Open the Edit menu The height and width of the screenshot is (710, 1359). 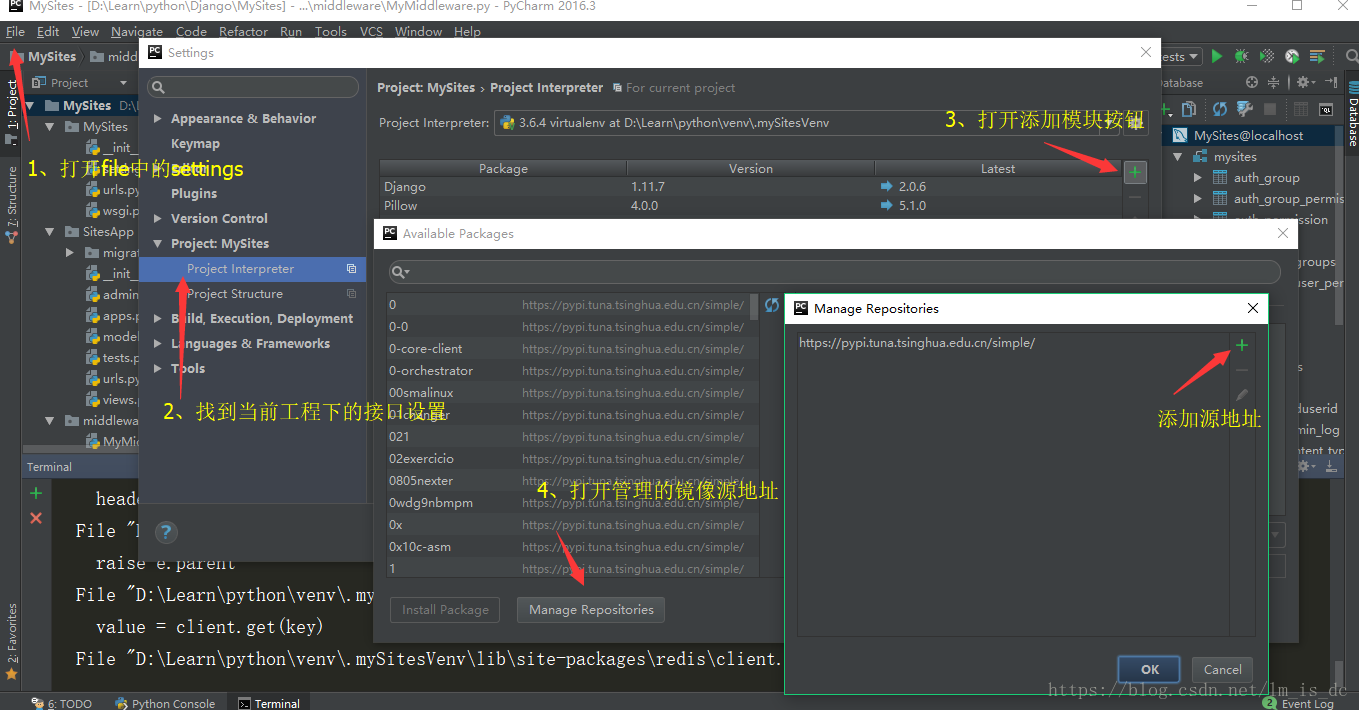coord(48,31)
